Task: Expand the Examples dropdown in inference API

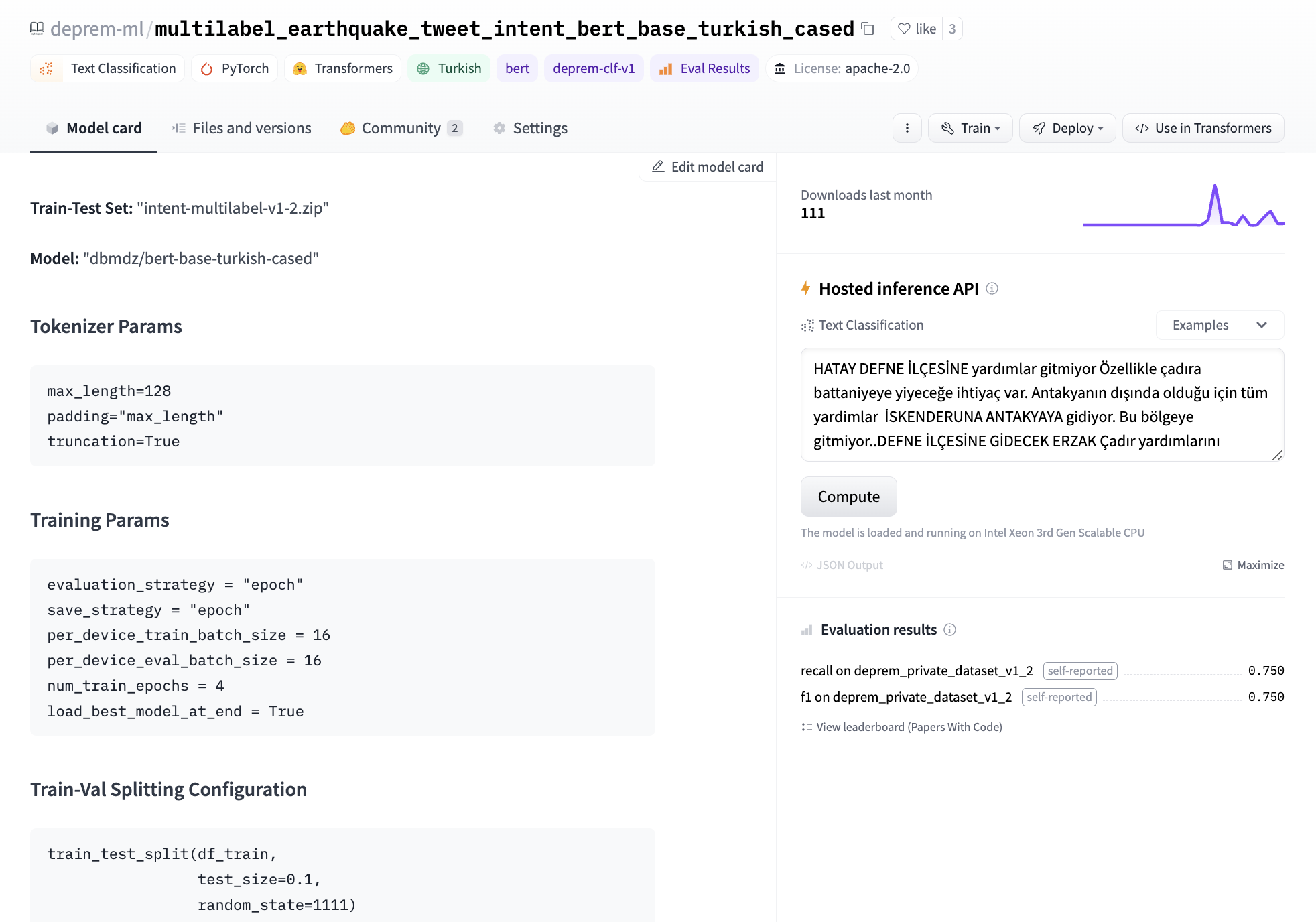Action: click(1220, 325)
